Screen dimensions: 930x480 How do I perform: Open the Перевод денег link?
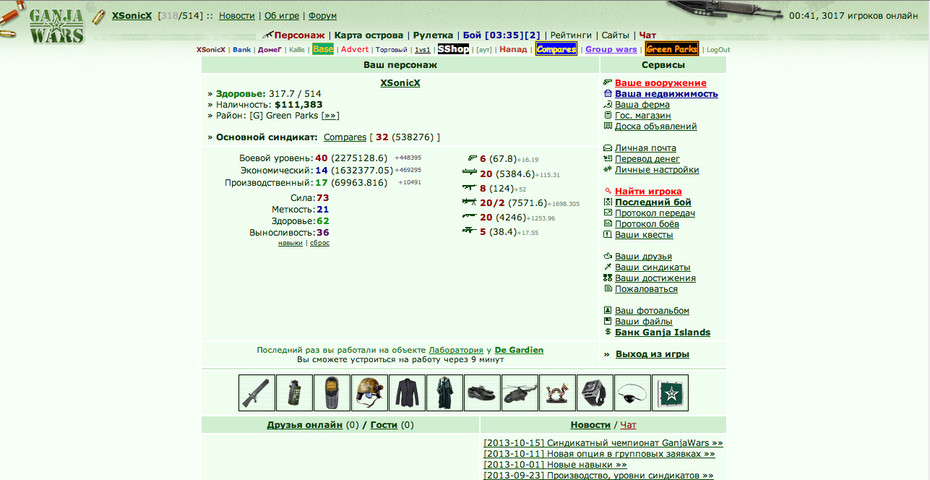click(647, 159)
